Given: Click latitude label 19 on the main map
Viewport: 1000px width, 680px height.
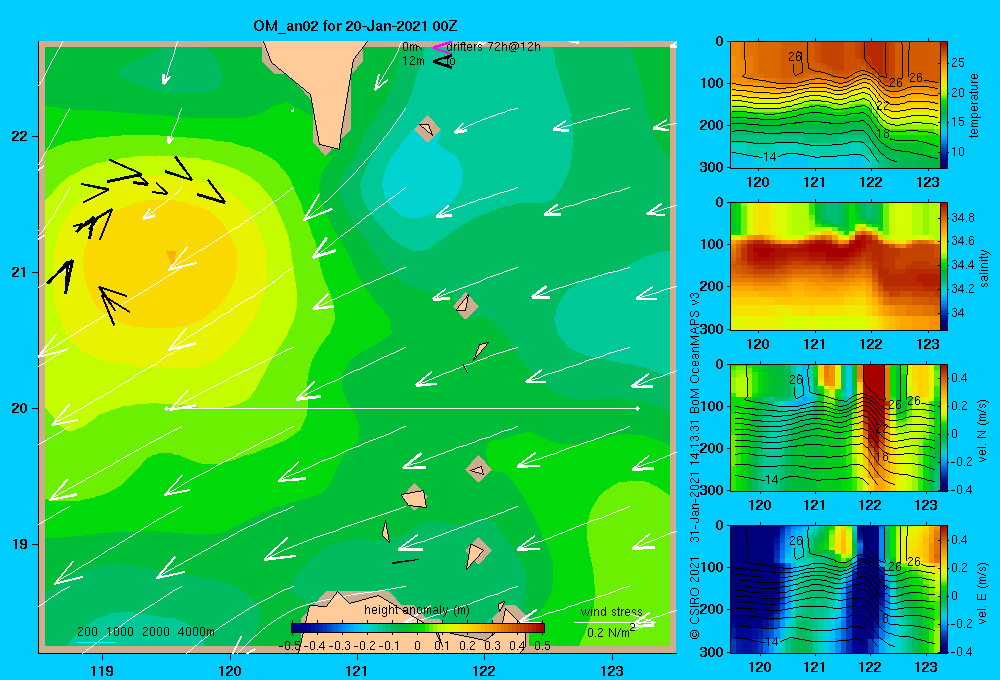Looking at the screenshot, I should click(19, 544).
